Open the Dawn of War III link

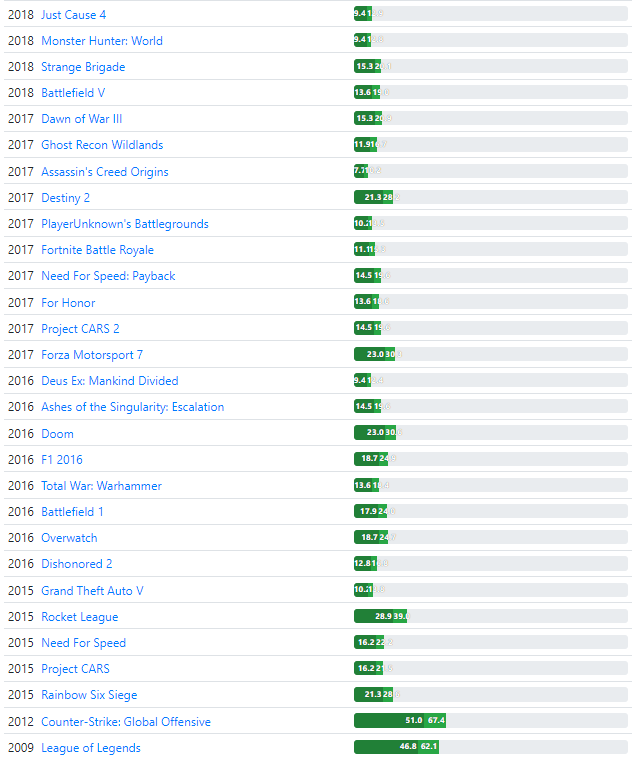(x=82, y=119)
